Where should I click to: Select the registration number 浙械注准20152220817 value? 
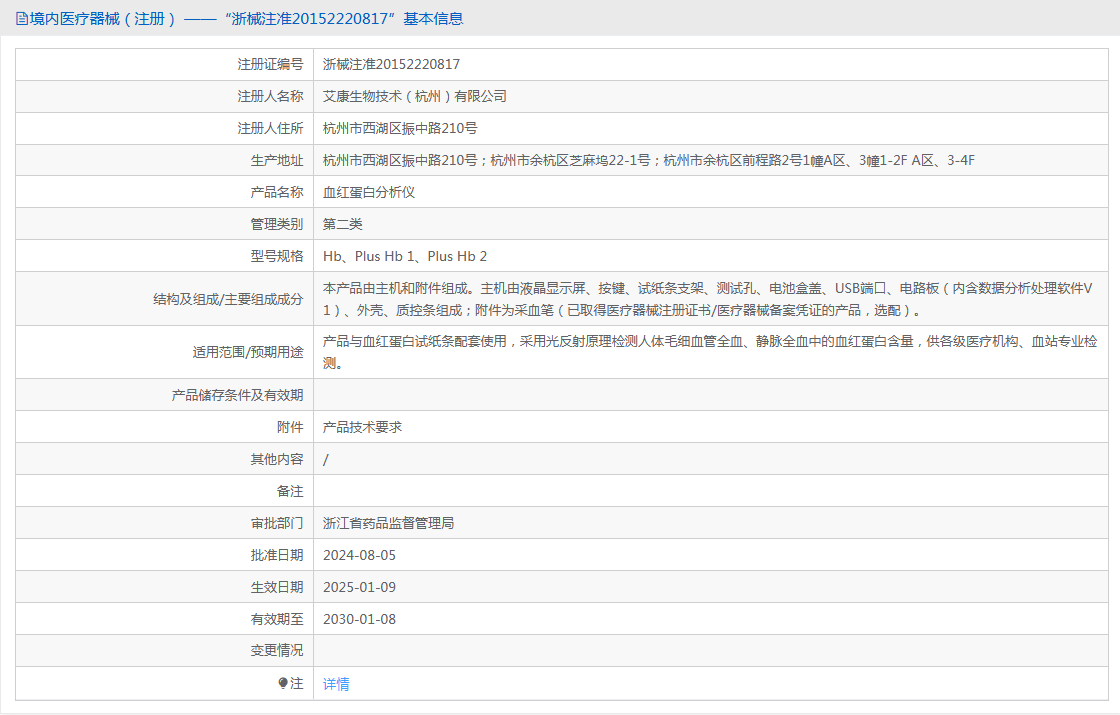click(x=391, y=64)
